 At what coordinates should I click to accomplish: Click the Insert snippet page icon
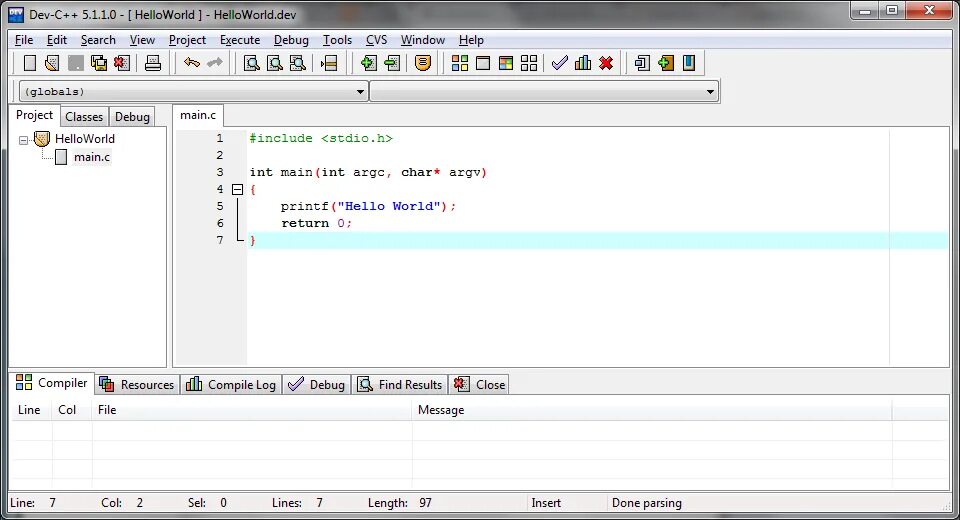[x=642, y=63]
